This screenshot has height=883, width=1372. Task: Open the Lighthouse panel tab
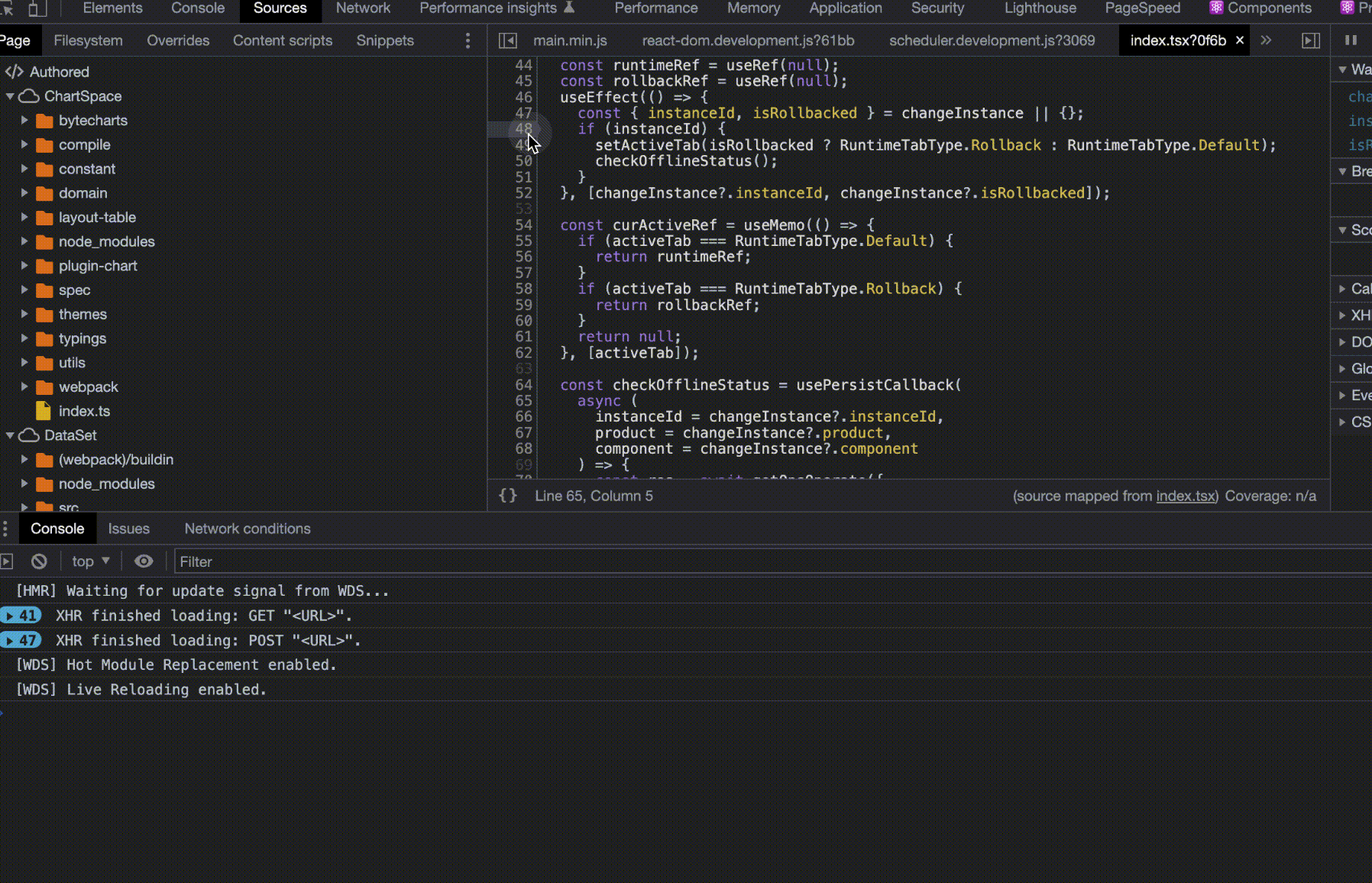(1040, 8)
